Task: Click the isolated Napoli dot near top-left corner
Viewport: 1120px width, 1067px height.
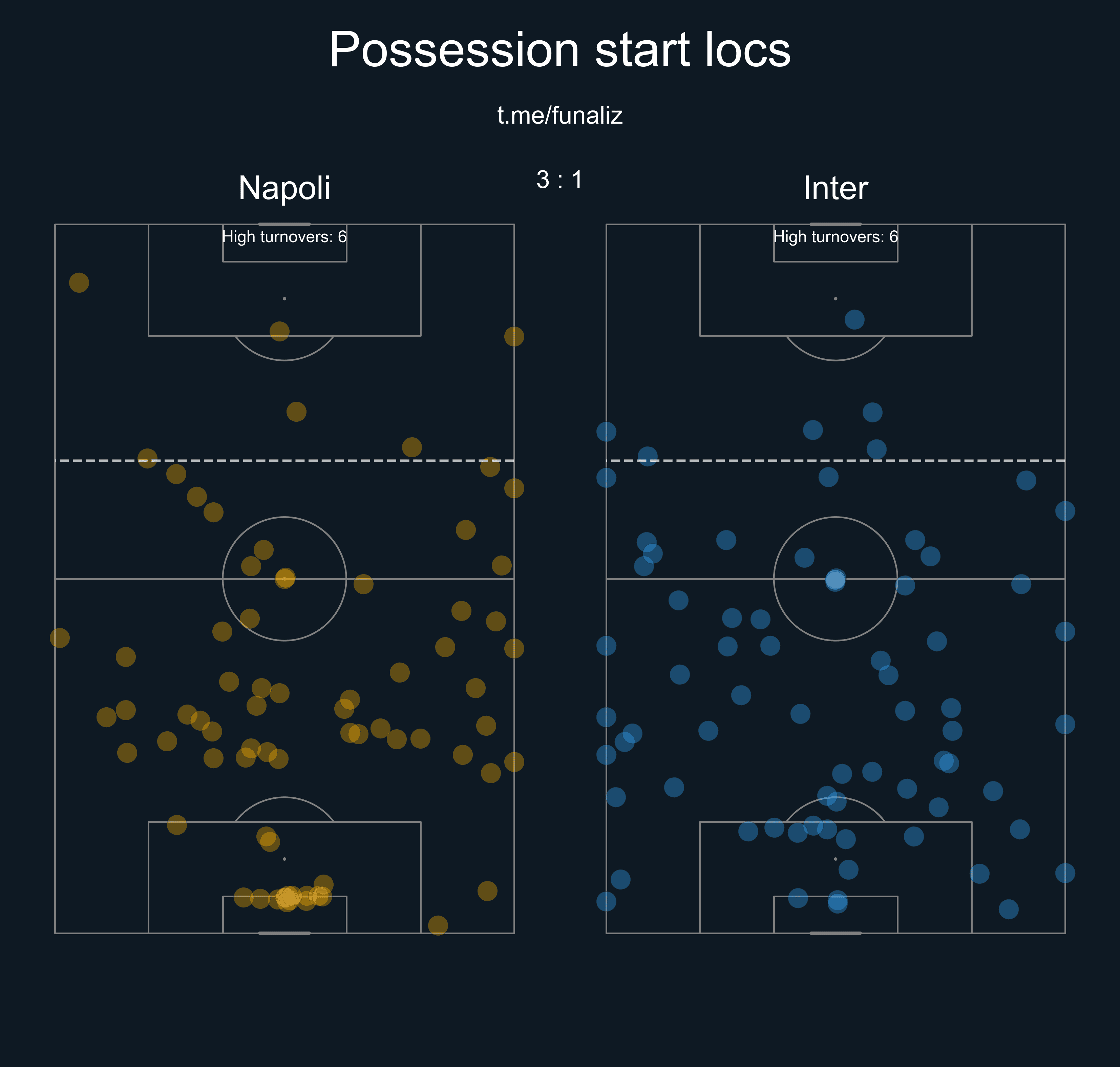Action: 79,283
